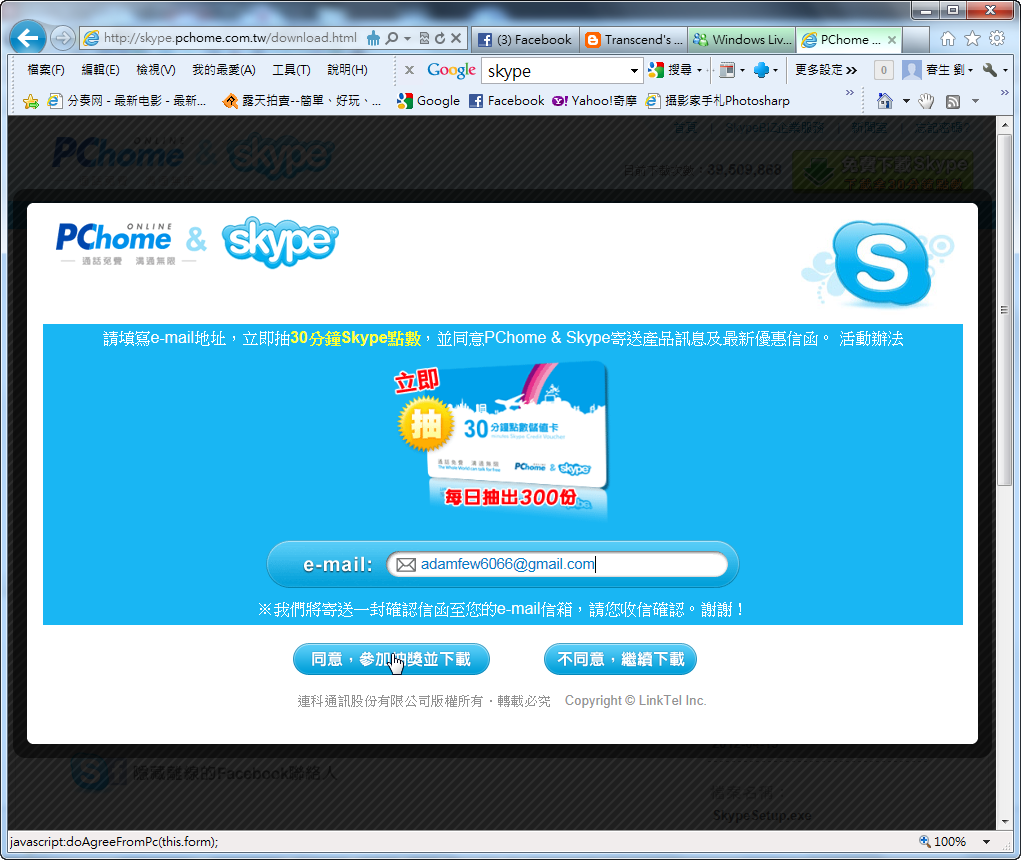Click the magnifier search icon in address bar
The height and width of the screenshot is (860, 1021).
tap(391, 38)
